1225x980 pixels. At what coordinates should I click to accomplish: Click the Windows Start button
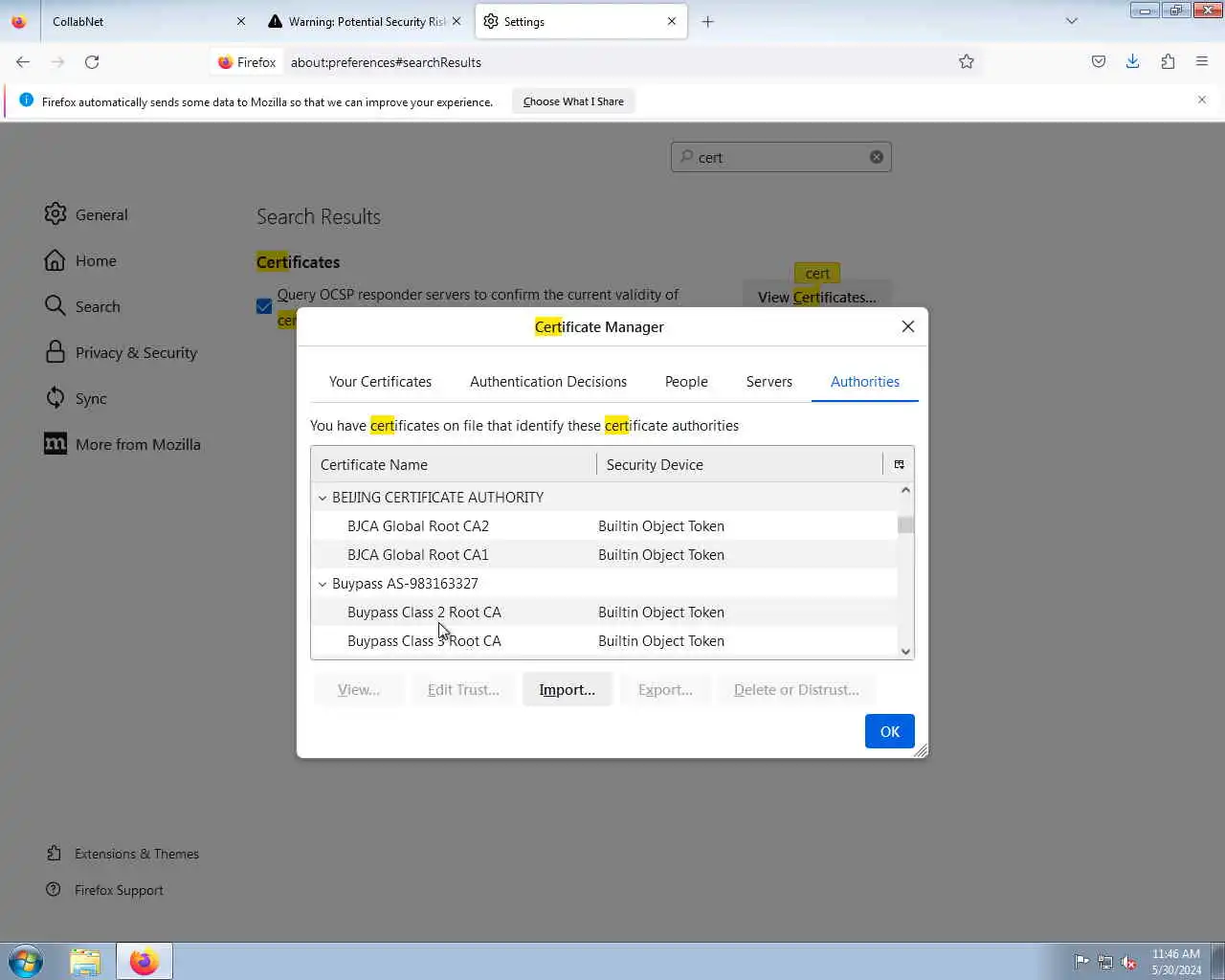point(26,961)
